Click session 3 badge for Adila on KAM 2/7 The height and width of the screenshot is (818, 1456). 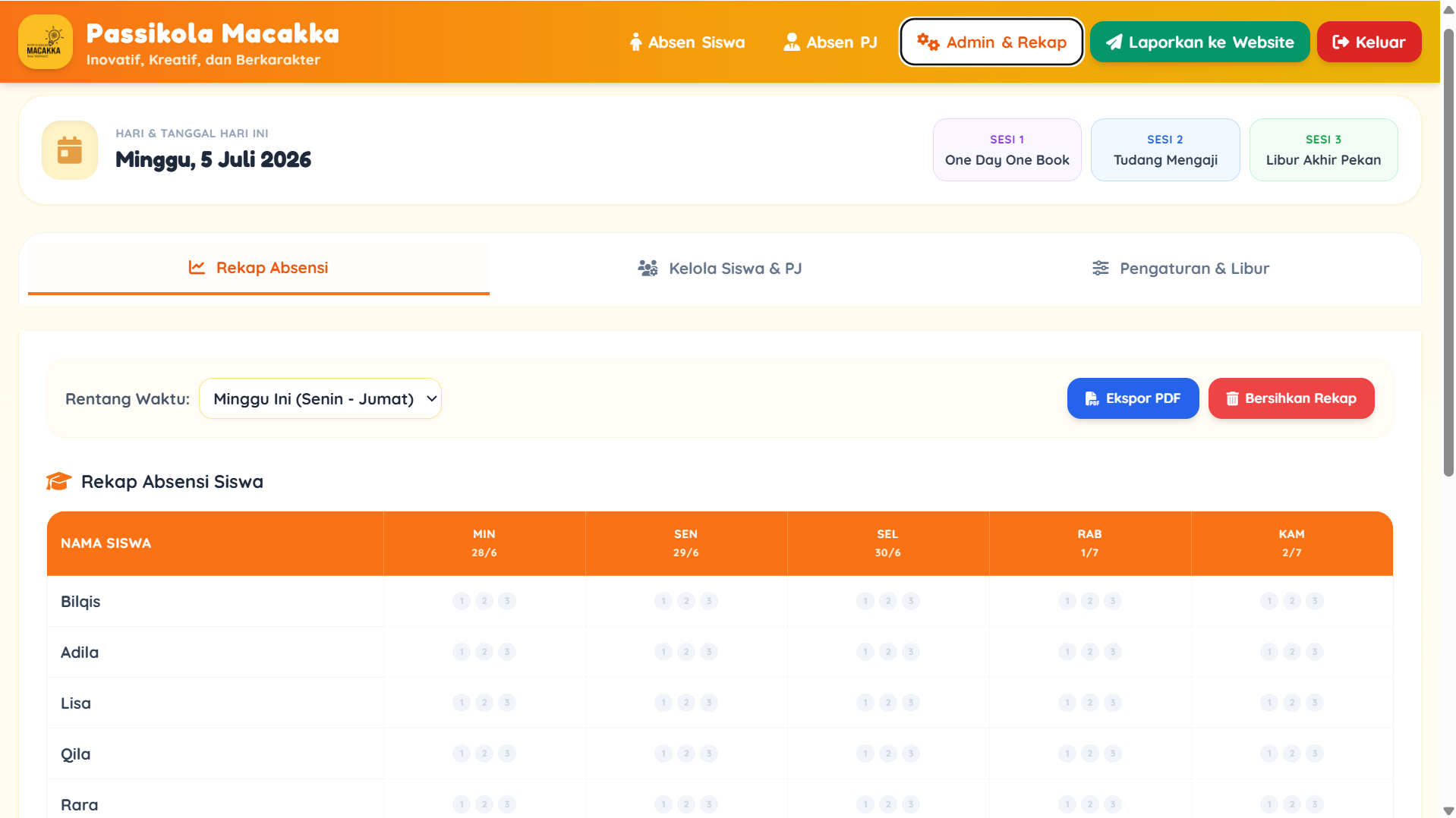pyautogui.click(x=1315, y=652)
